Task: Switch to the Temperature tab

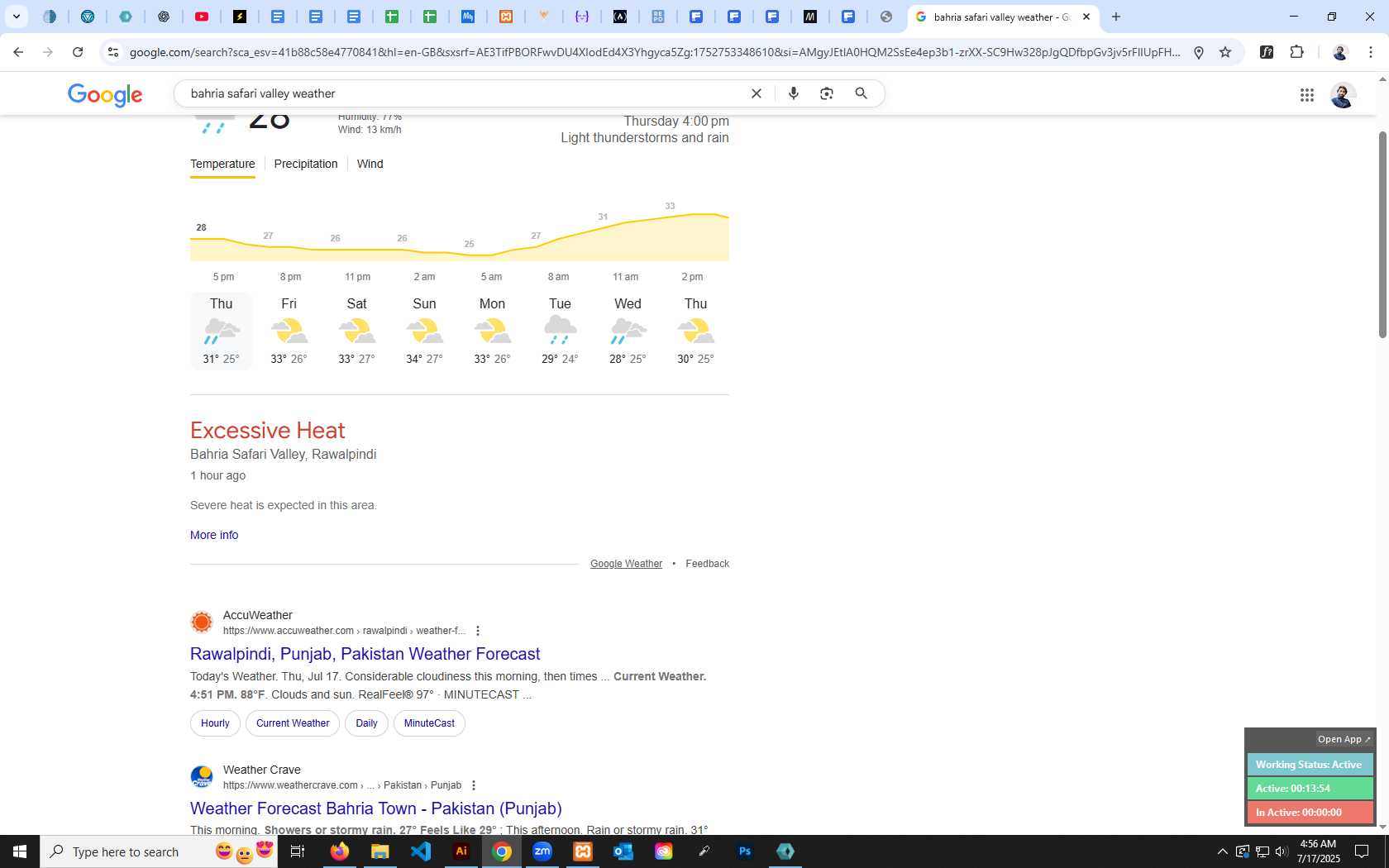Action: (x=222, y=164)
